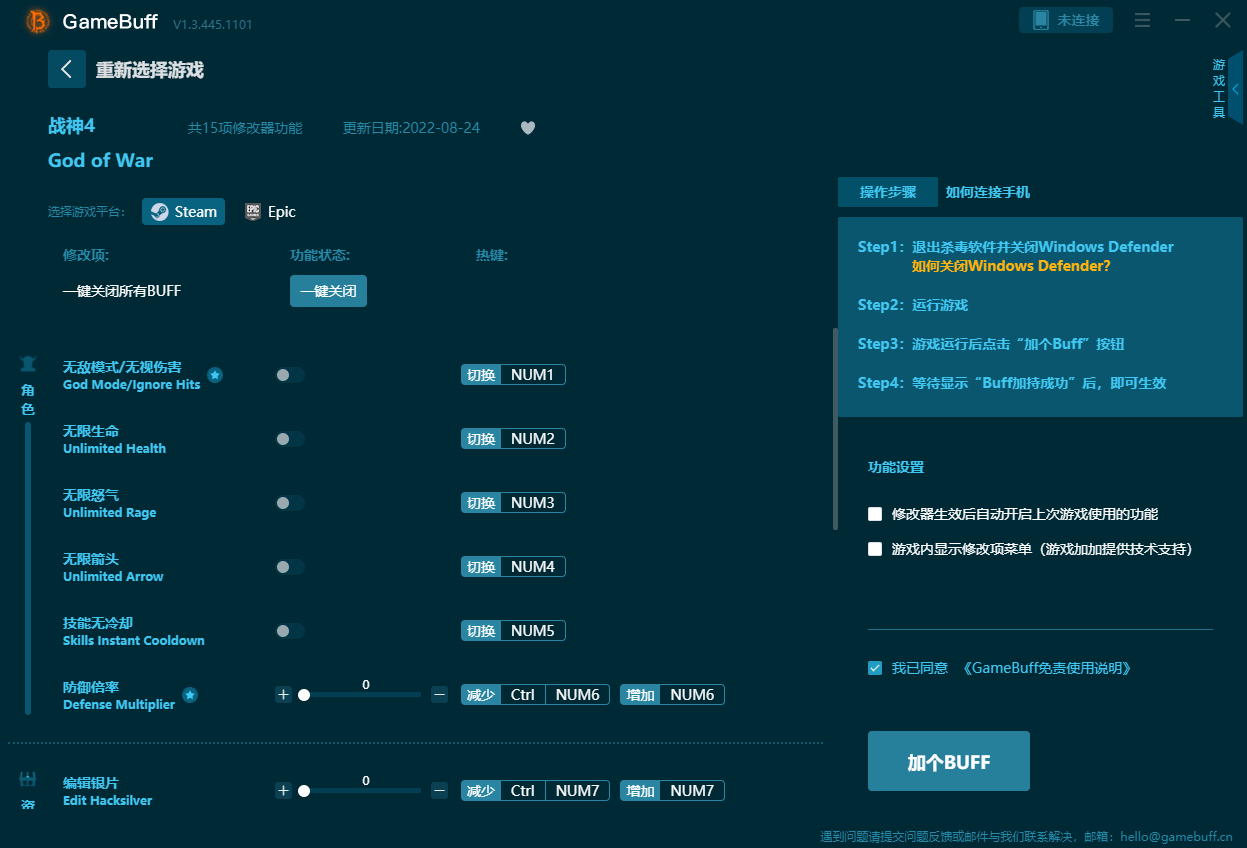1247x848 pixels.
Task: Expand the game tools side panel
Action: (x=1235, y=88)
